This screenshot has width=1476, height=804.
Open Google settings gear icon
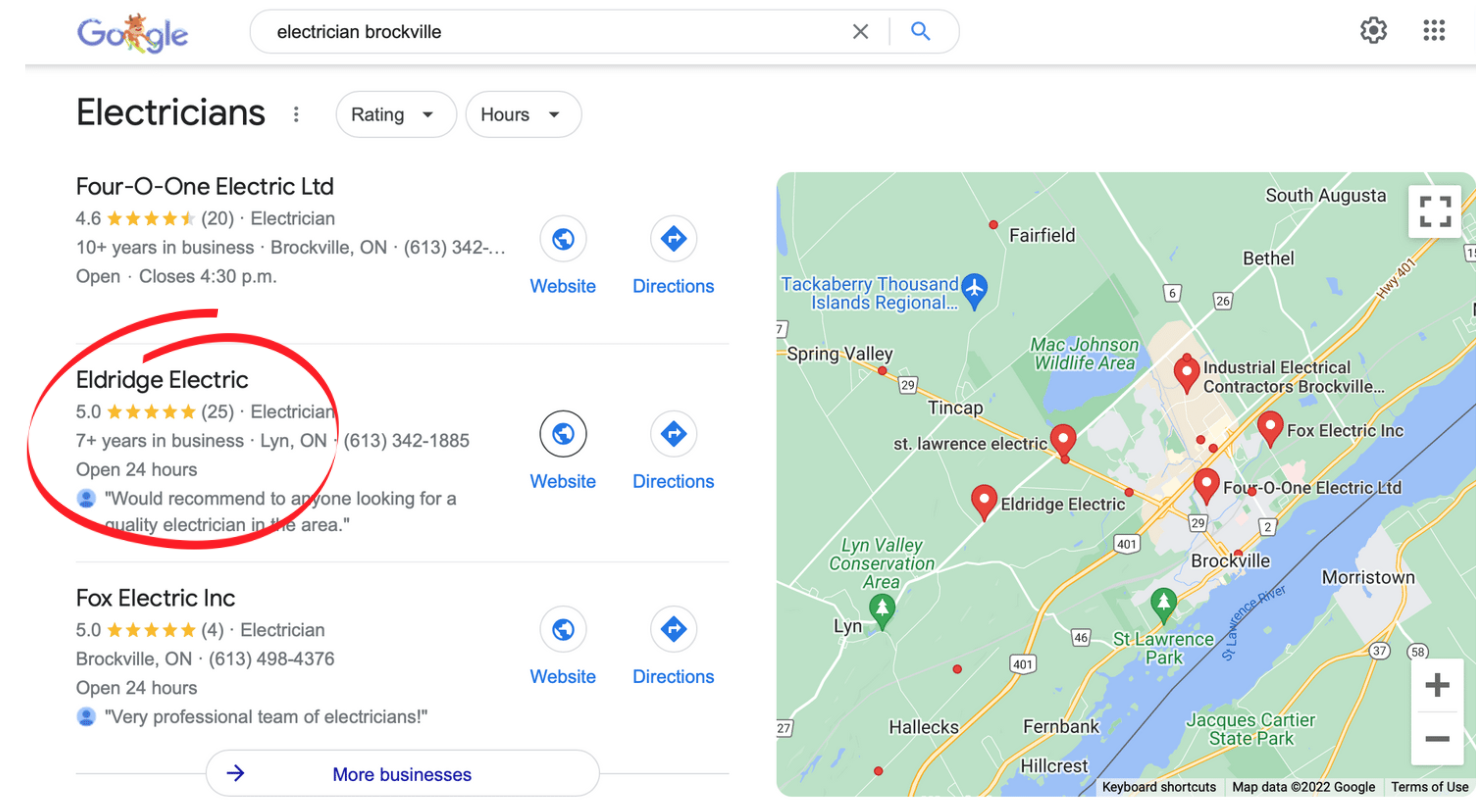[x=1374, y=31]
